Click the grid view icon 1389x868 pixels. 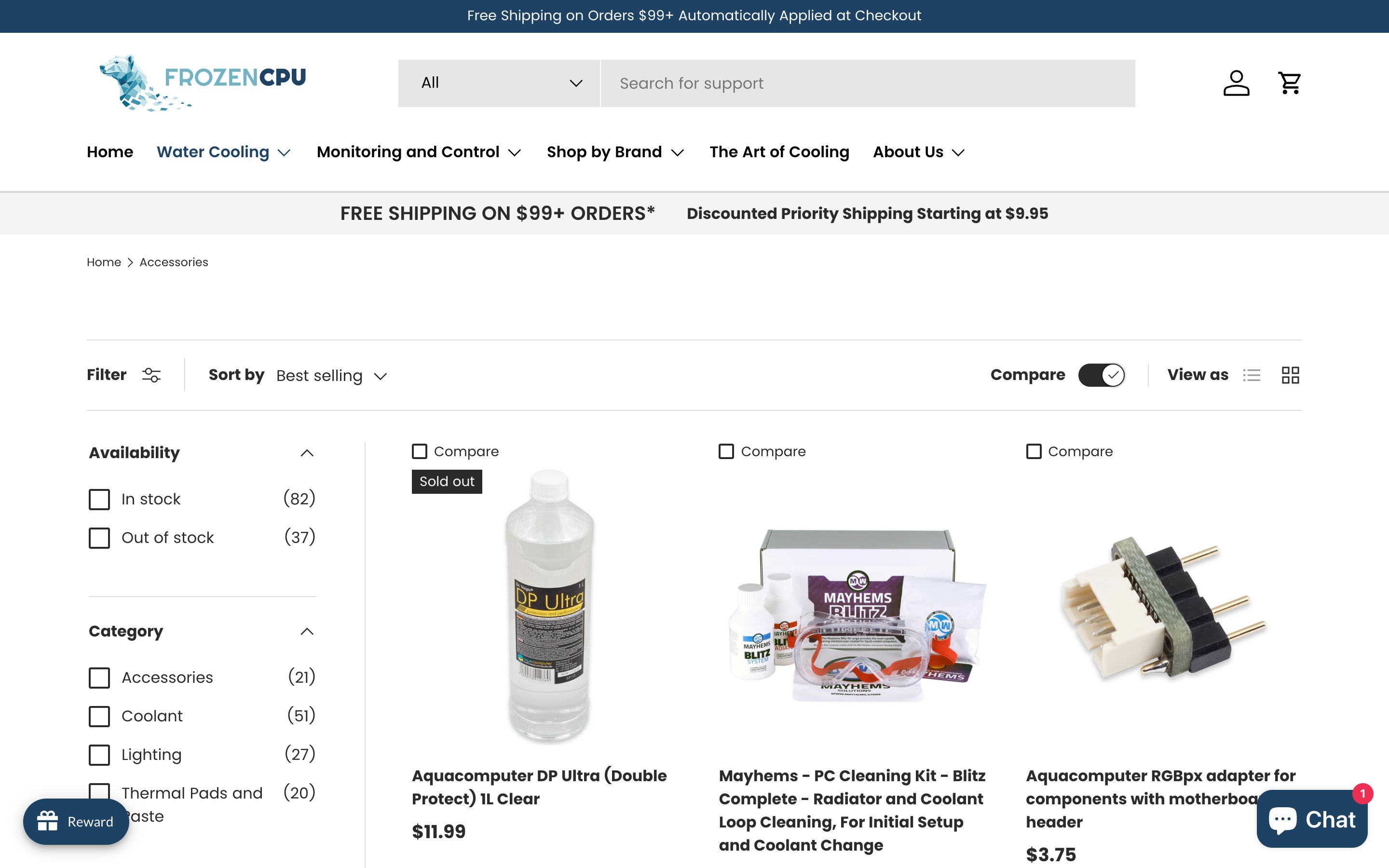pos(1290,375)
